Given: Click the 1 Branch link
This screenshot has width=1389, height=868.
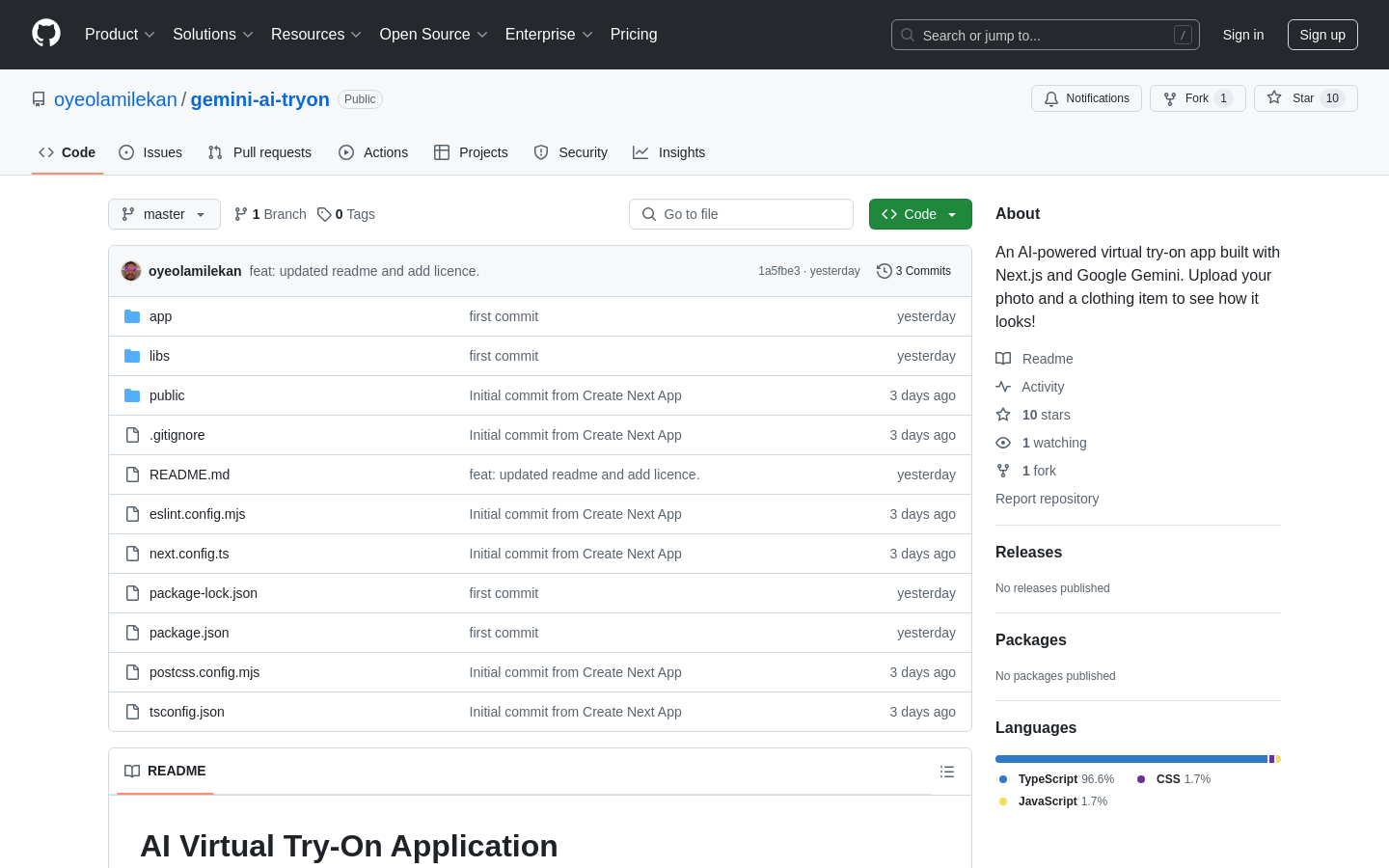Looking at the screenshot, I should pyautogui.click(x=270, y=214).
